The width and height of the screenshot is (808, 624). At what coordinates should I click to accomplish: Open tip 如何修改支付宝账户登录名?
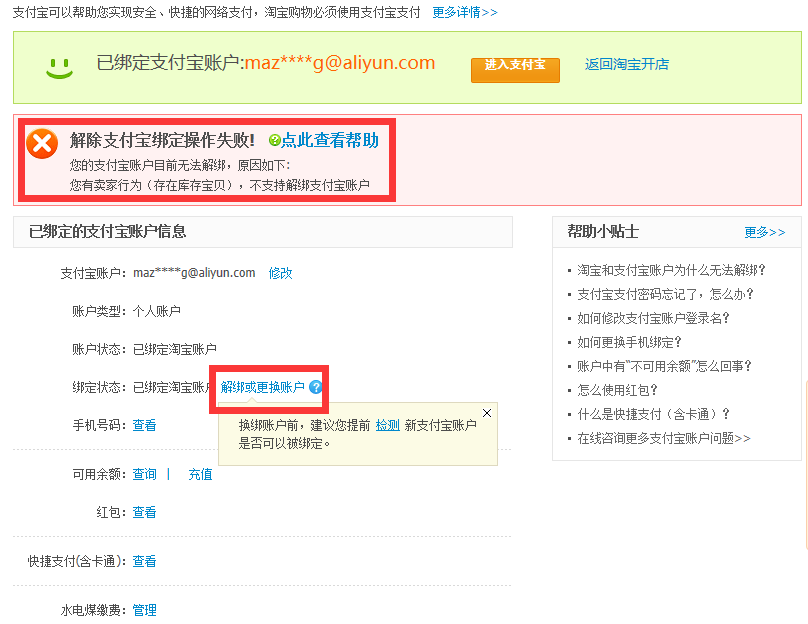[653, 318]
